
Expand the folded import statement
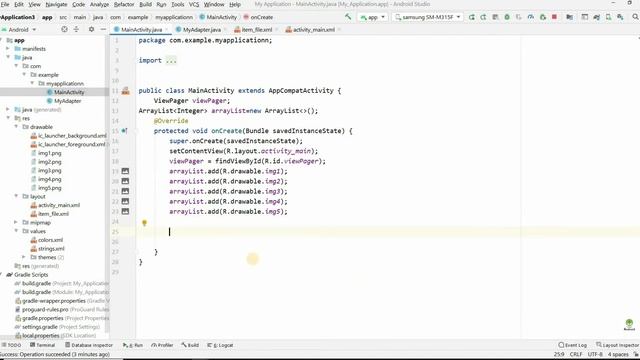(x=171, y=60)
